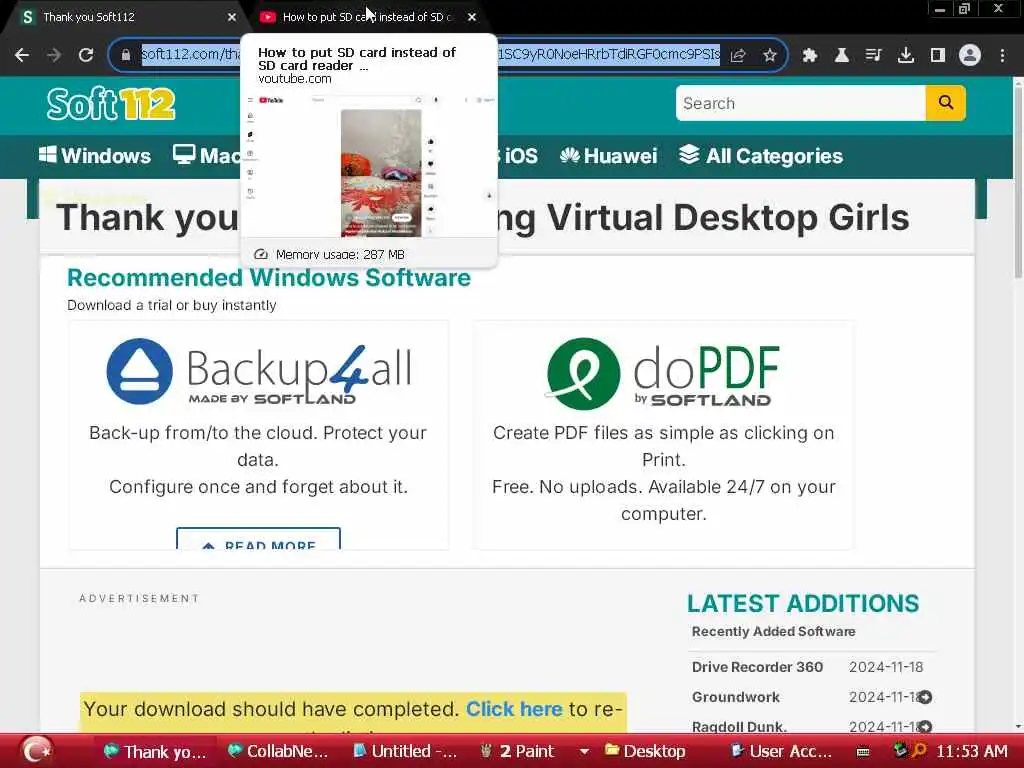This screenshot has width=1024, height=768.
Task: Click the 'Download a trial or buy instantly' text
Action: (172, 305)
